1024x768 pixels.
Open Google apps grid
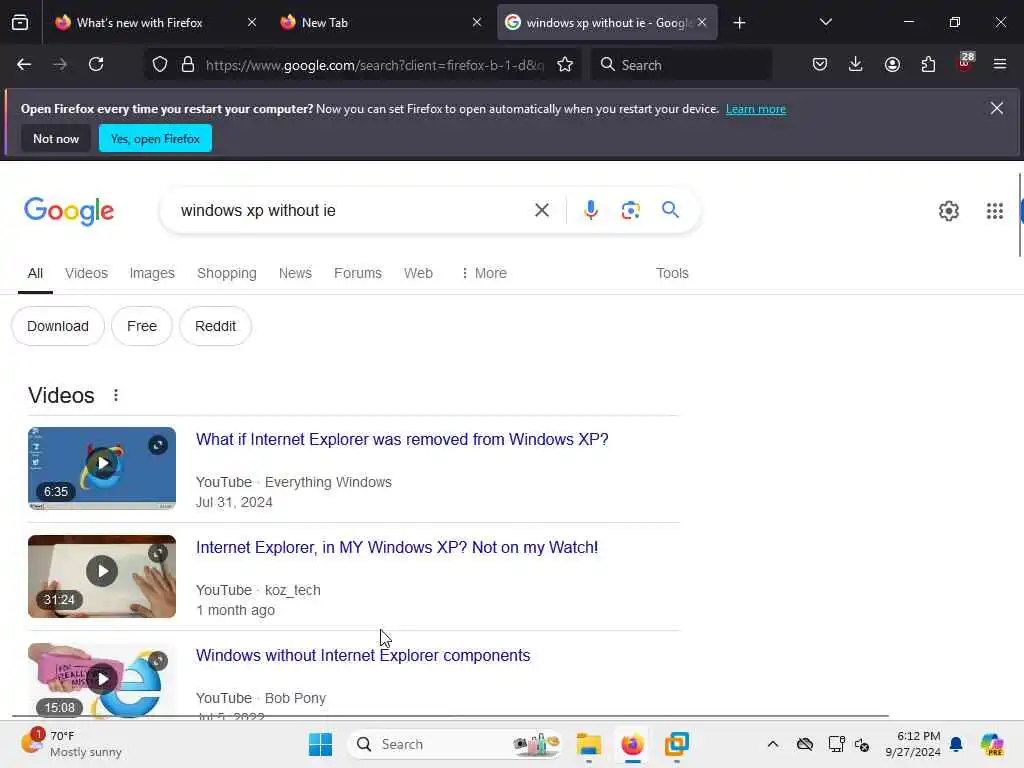pos(995,211)
